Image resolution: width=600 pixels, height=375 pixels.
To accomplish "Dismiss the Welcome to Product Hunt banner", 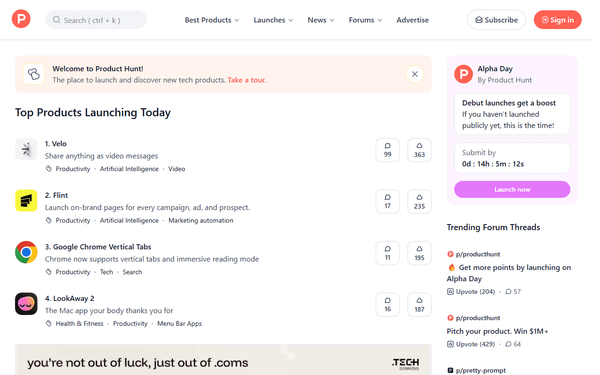I will click(414, 74).
